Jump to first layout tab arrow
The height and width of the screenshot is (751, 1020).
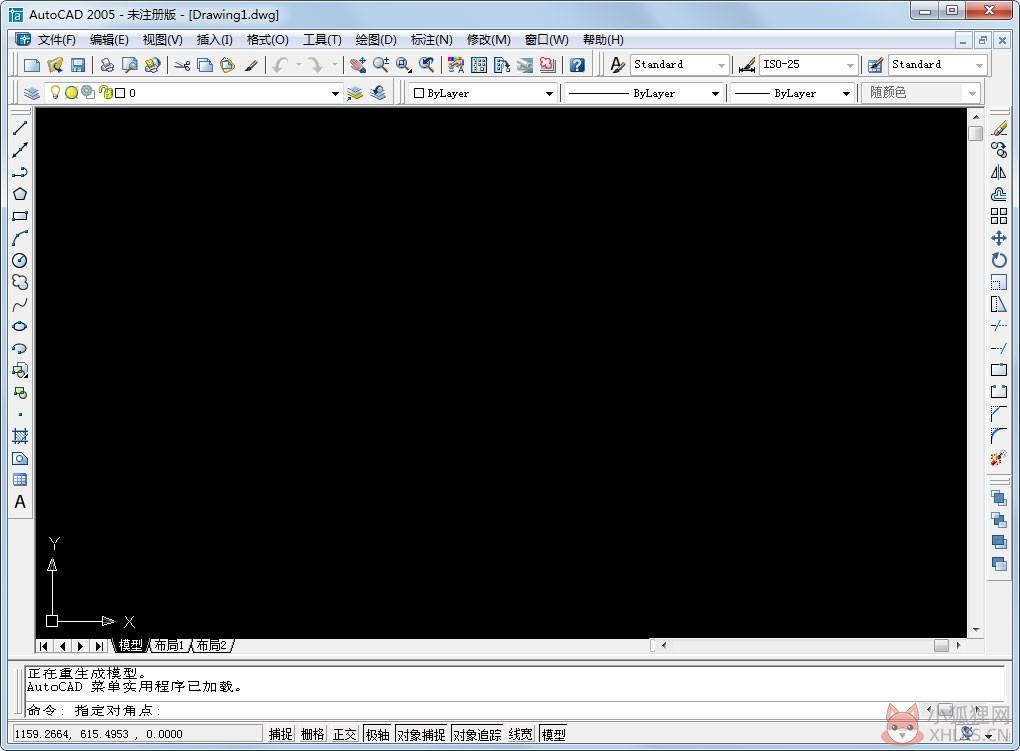pos(44,646)
